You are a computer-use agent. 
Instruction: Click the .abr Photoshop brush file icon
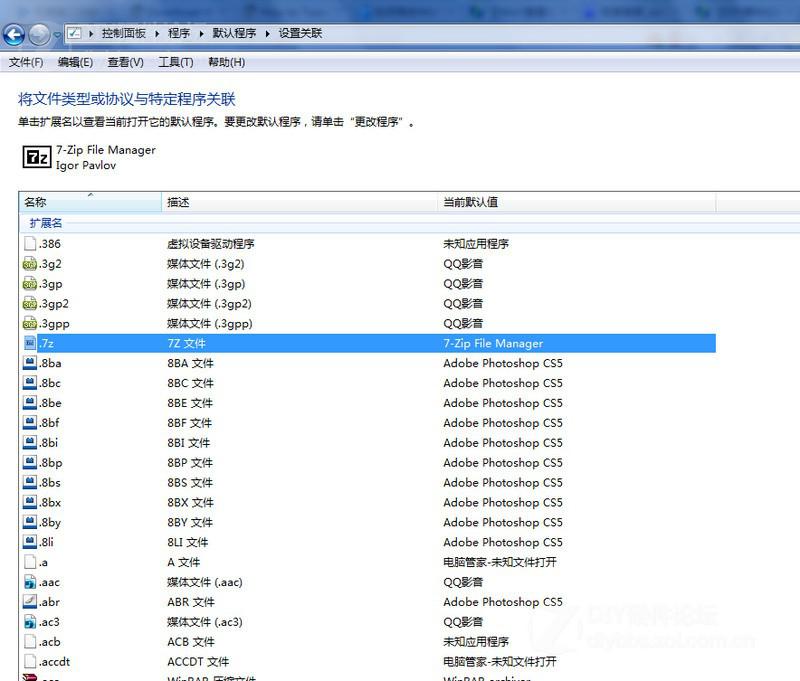point(30,602)
